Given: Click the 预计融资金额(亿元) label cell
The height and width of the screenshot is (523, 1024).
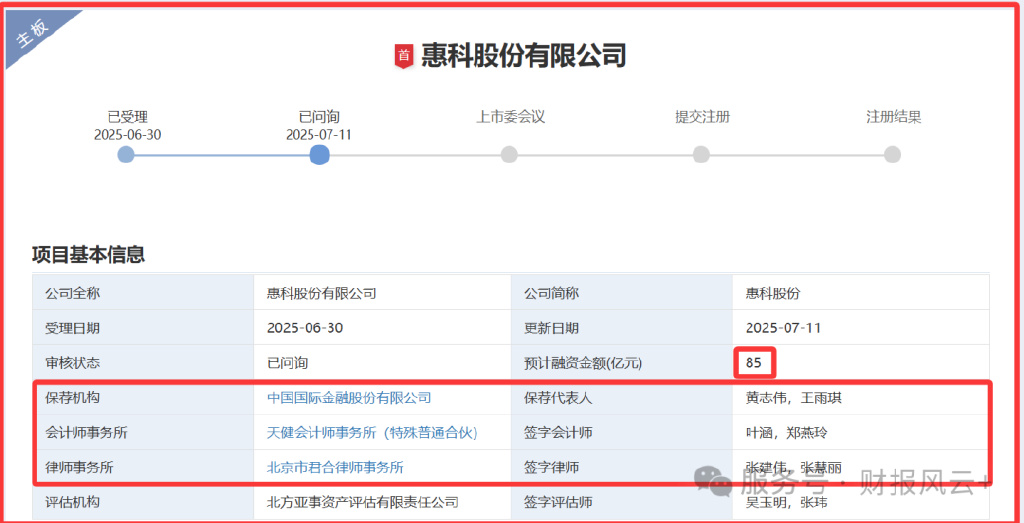Looking at the screenshot, I should [622, 362].
